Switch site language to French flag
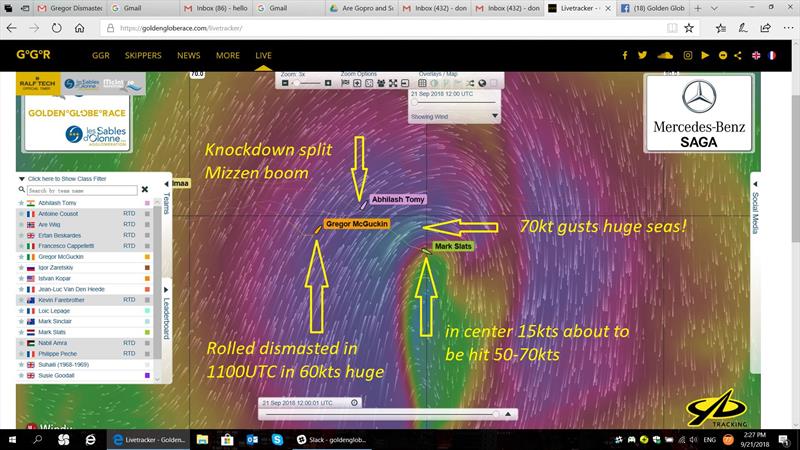This screenshot has height=450, width=800. coord(772,55)
